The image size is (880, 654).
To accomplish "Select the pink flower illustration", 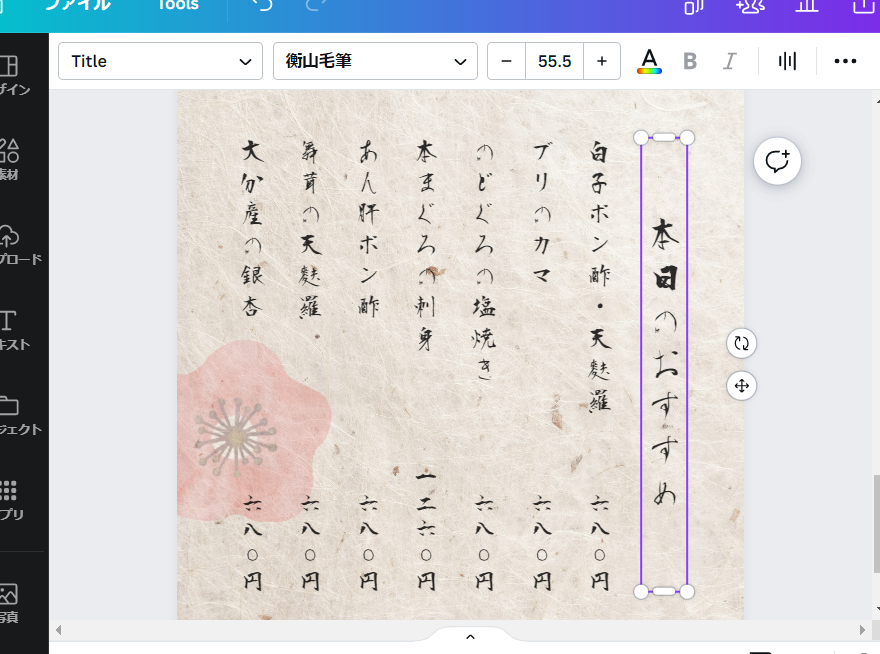I will (253, 431).
